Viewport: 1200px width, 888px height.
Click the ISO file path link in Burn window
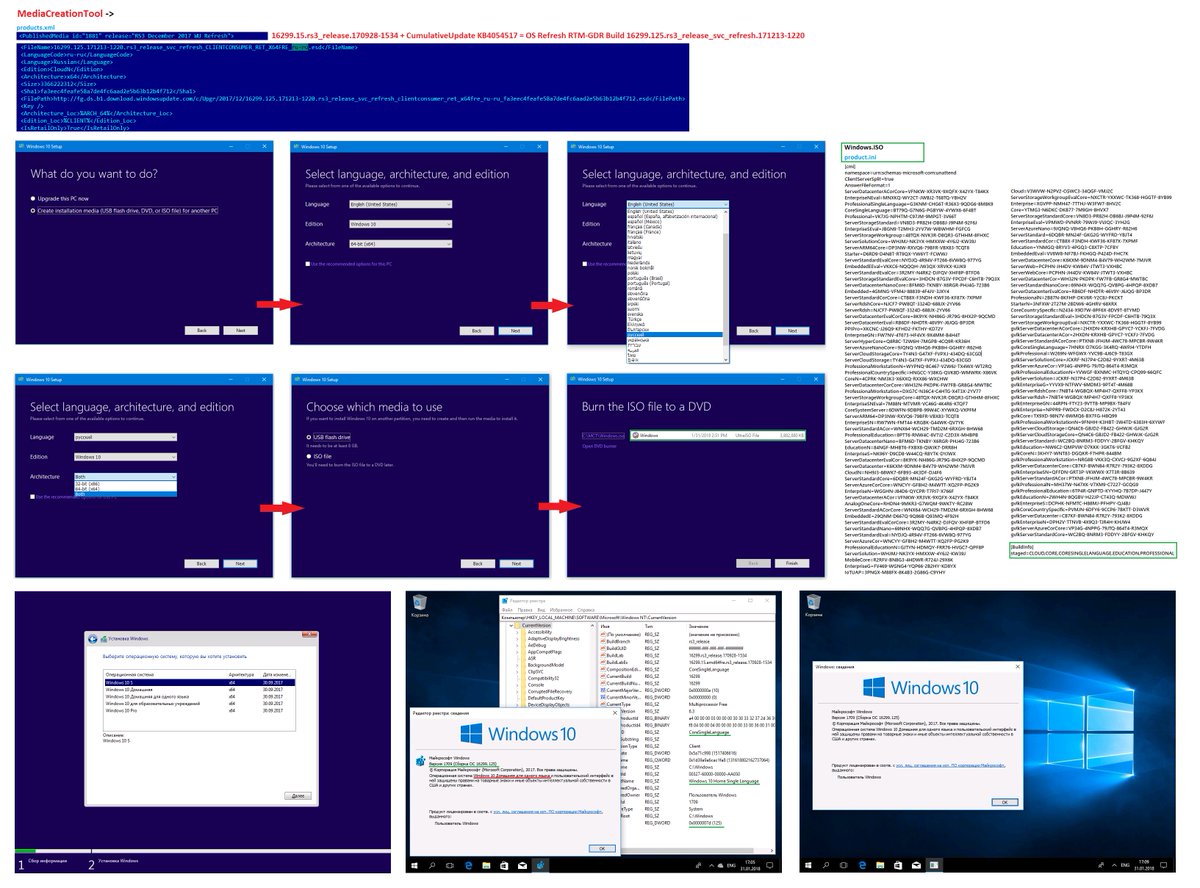pyautogui.click(x=603, y=435)
